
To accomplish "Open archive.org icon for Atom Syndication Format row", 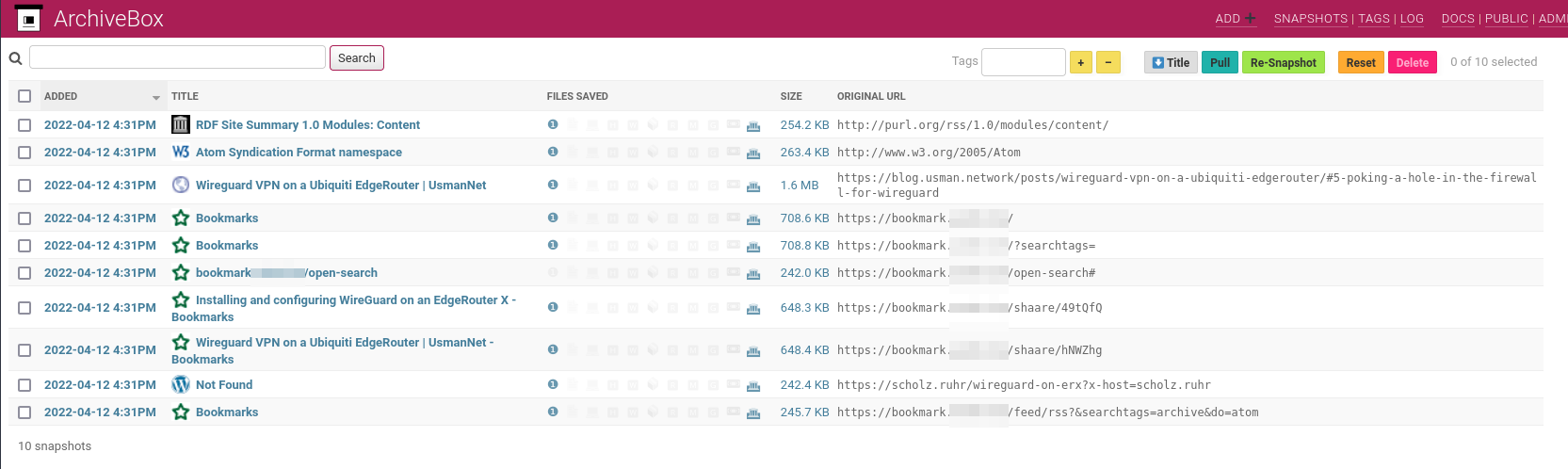I will point(753,153).
